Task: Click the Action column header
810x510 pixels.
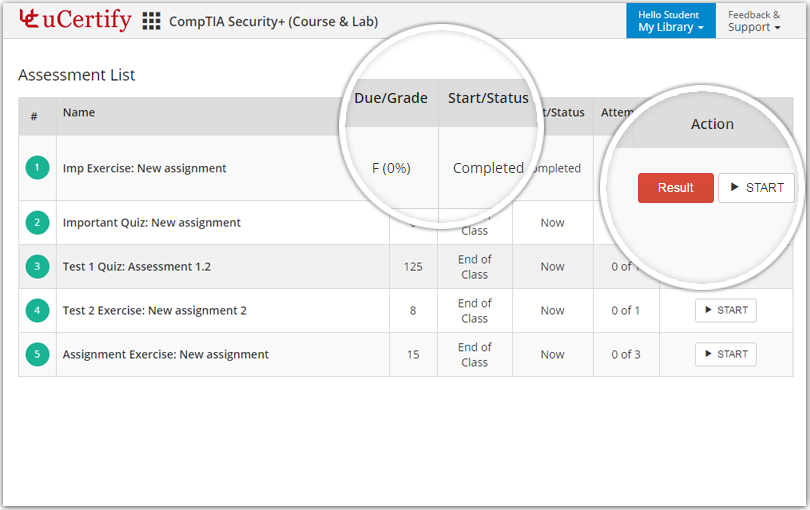Action: (712, 124)
